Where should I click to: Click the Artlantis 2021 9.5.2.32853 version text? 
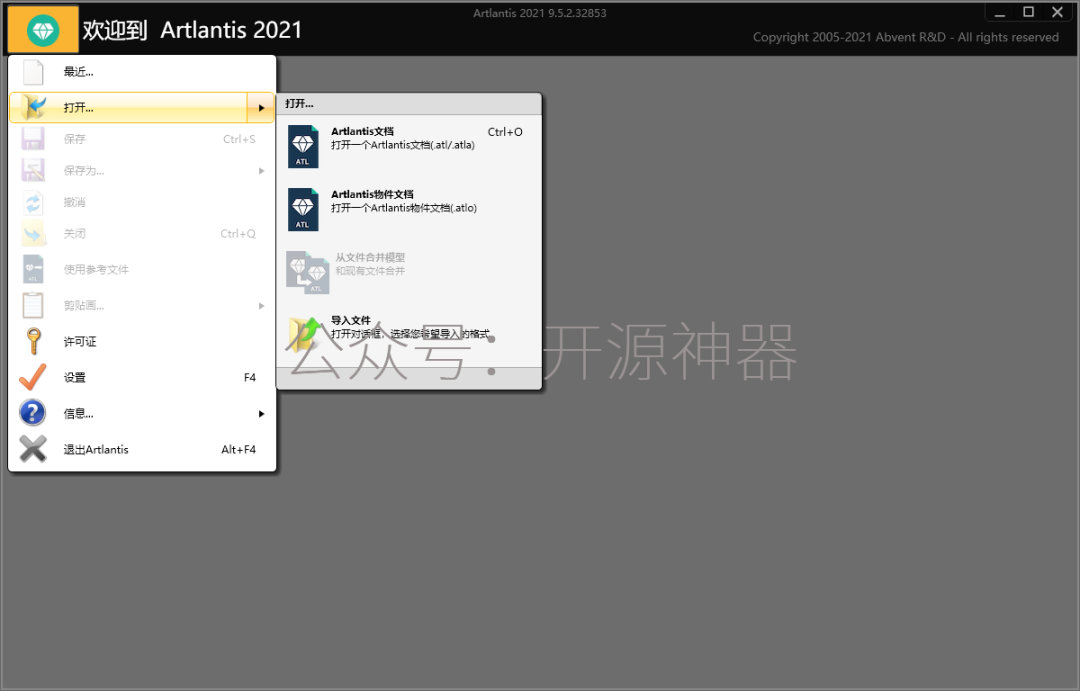[539, 13]
